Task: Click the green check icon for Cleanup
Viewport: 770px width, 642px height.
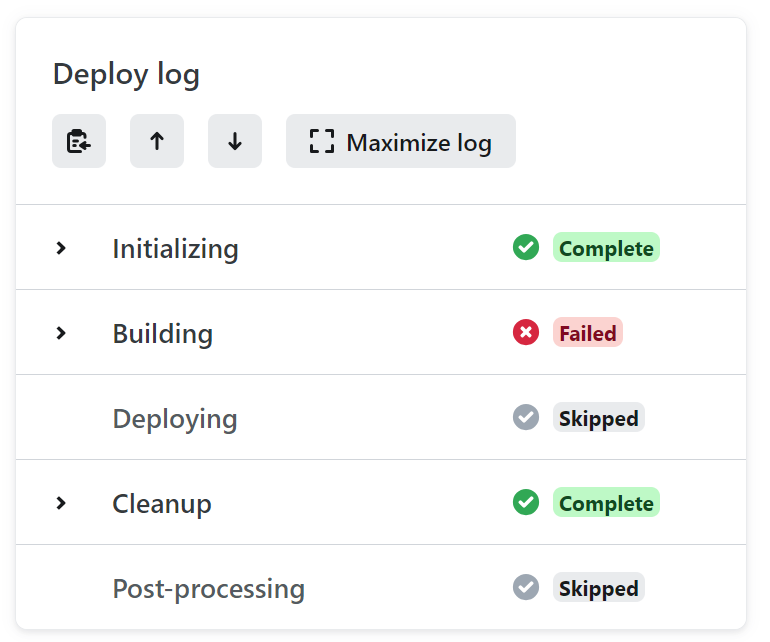Action: tap(526, 502)
